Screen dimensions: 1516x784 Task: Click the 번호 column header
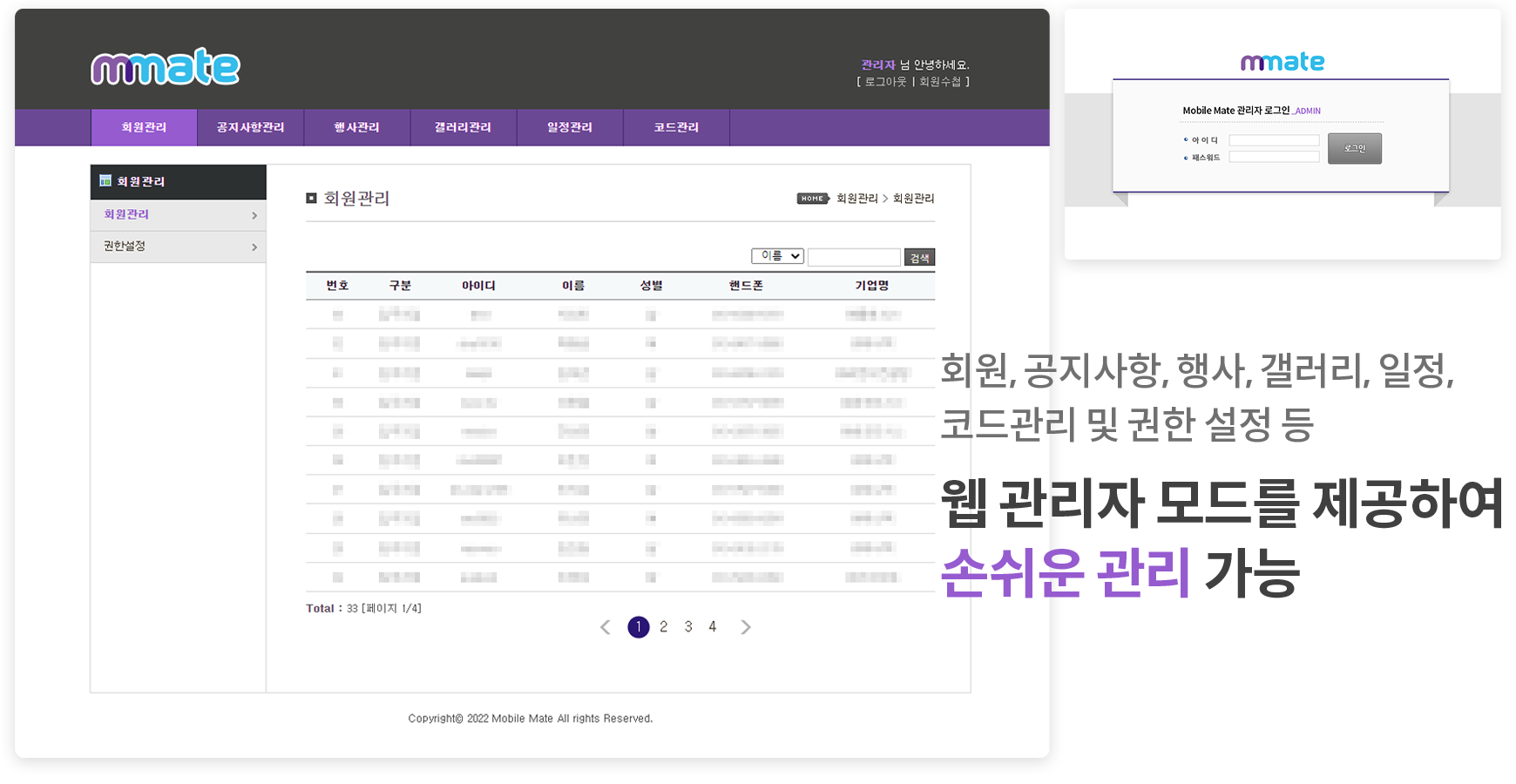(337, 286)
